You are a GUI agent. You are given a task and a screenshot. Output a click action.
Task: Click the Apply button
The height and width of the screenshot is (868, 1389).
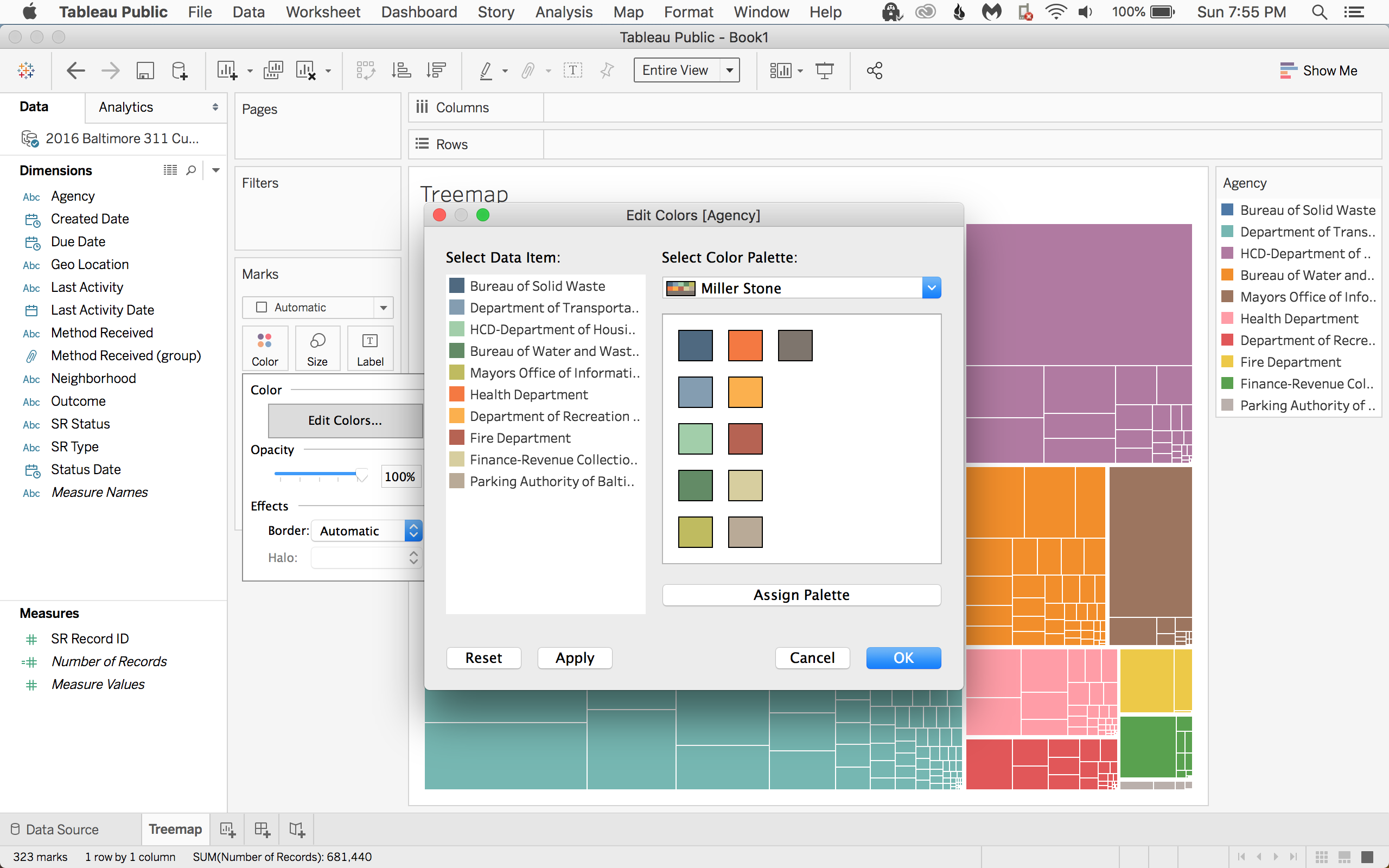[x=575, y=658]
